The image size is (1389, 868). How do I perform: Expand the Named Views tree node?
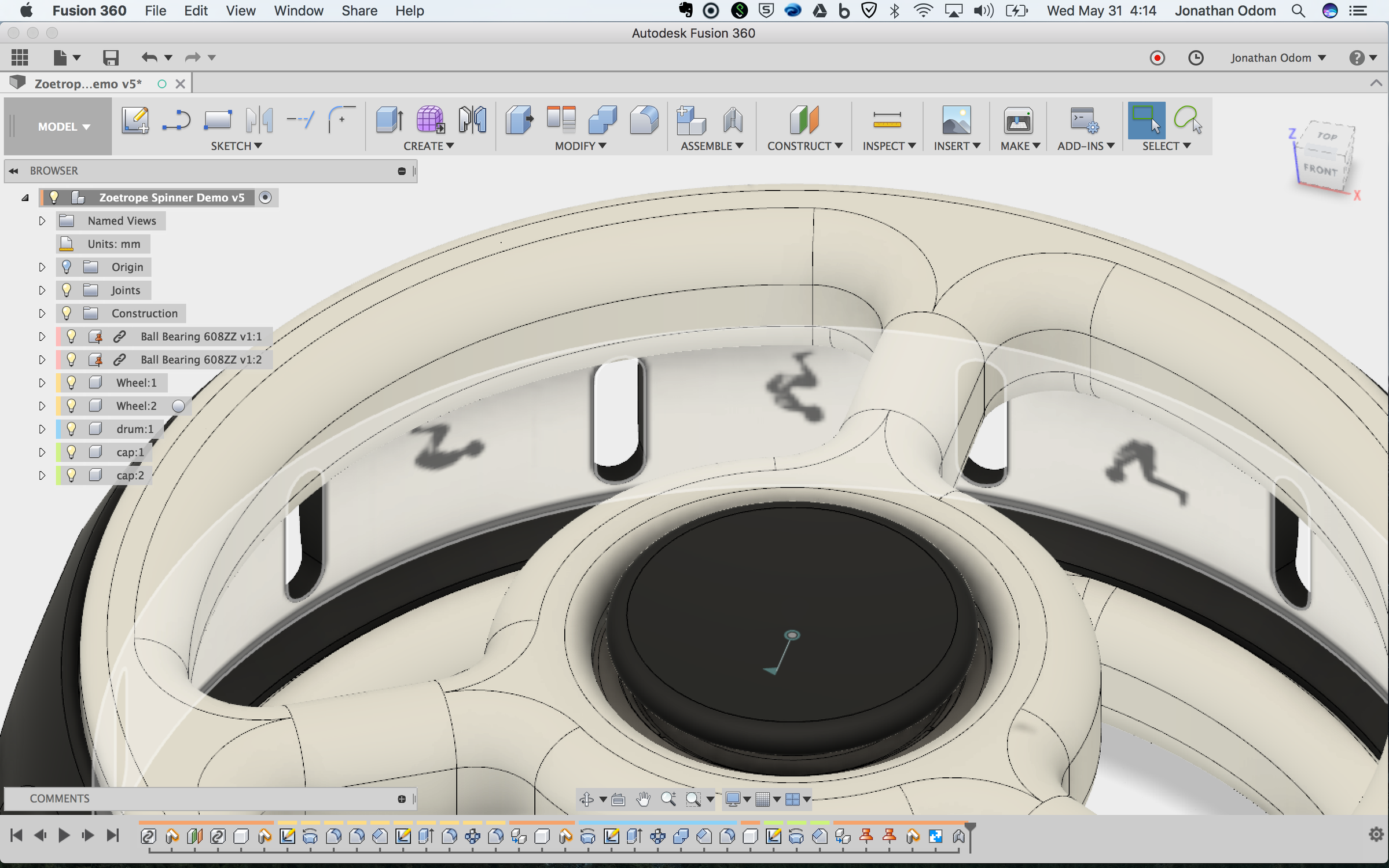click(42, 220)
